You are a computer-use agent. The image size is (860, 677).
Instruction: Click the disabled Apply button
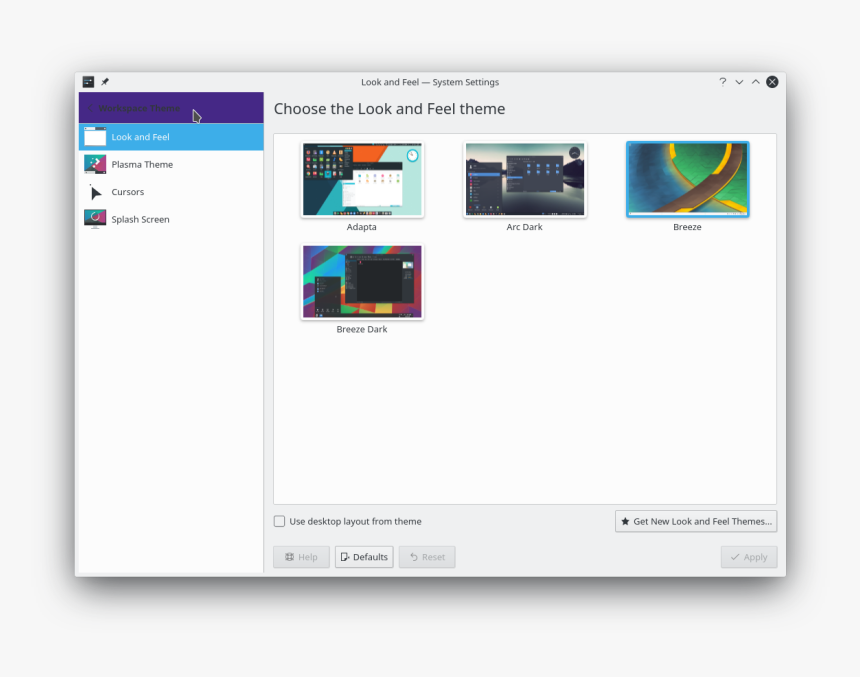748,557
